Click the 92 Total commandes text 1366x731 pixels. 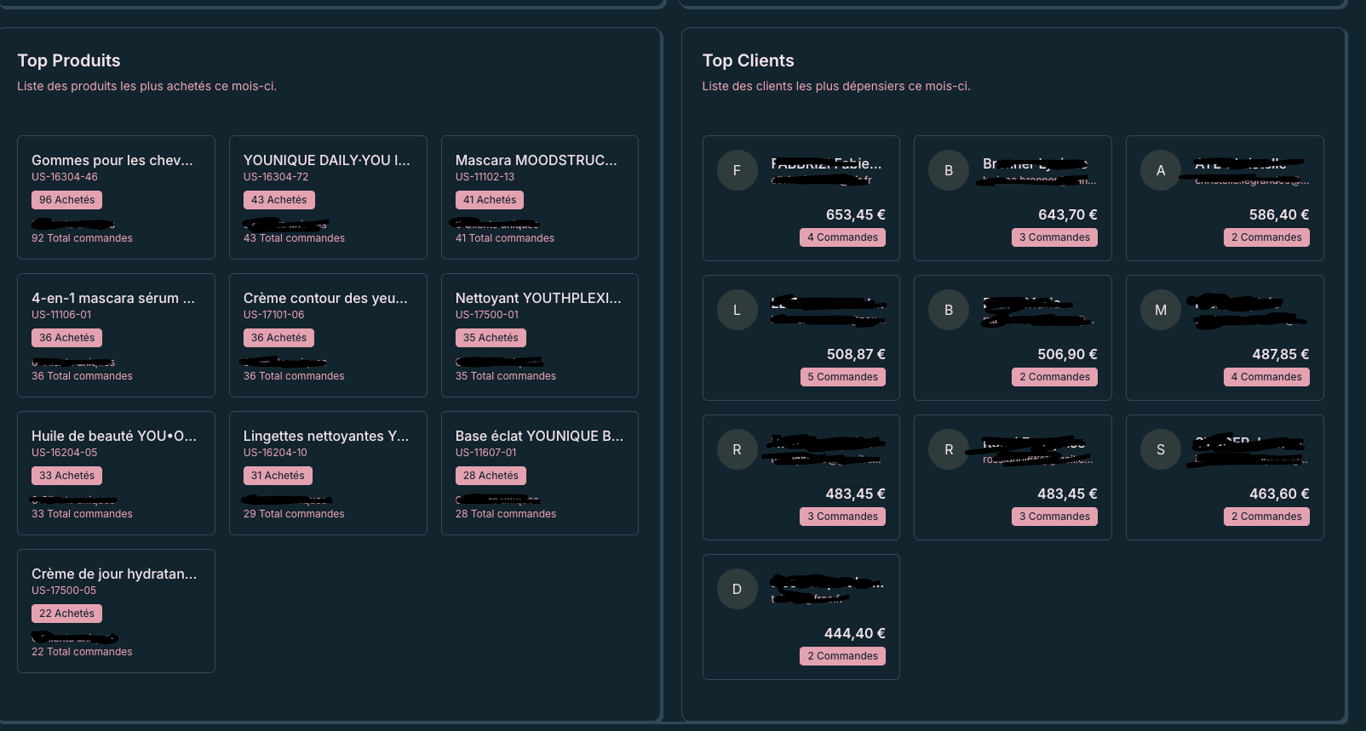tap(82, 238)
